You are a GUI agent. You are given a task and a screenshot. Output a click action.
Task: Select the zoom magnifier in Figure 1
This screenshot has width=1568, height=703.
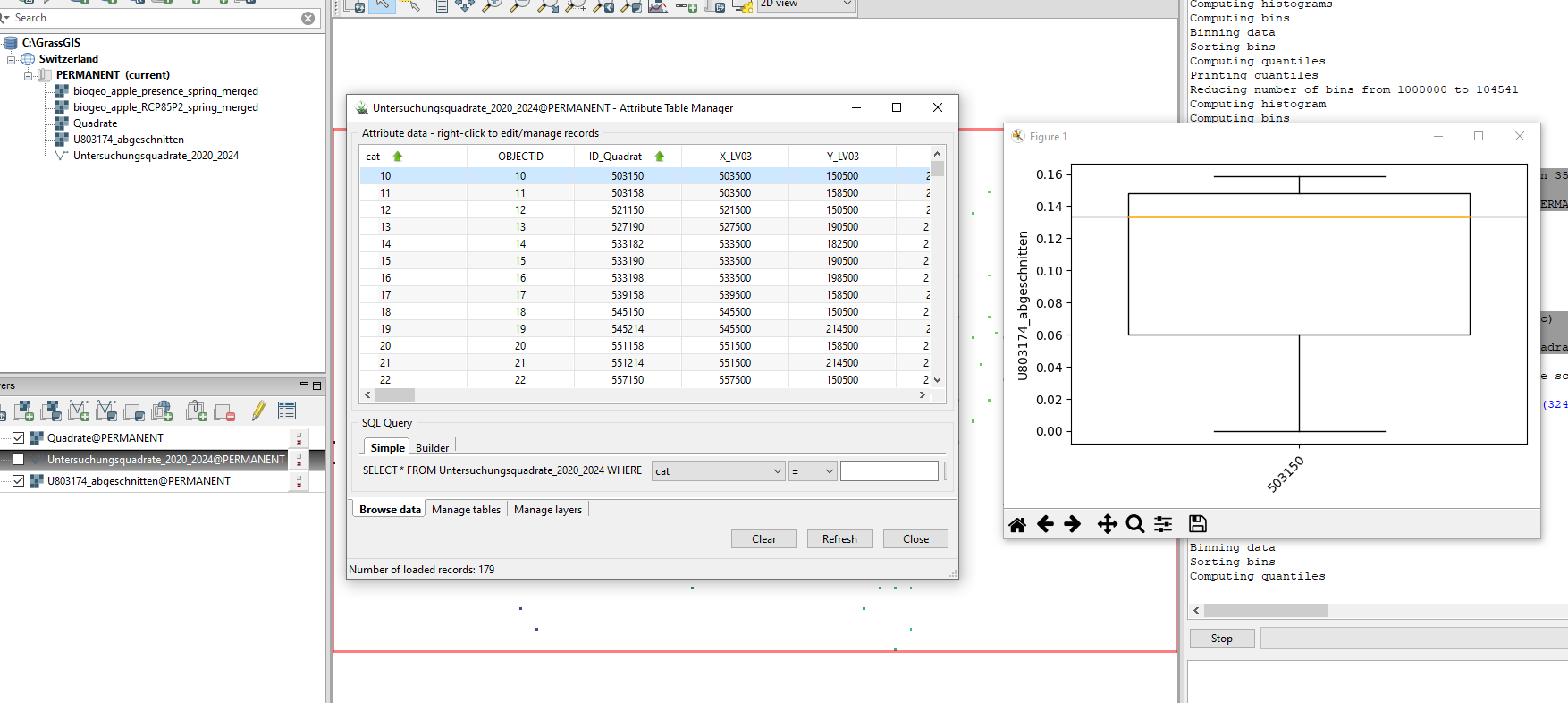tap(1135, 524)
